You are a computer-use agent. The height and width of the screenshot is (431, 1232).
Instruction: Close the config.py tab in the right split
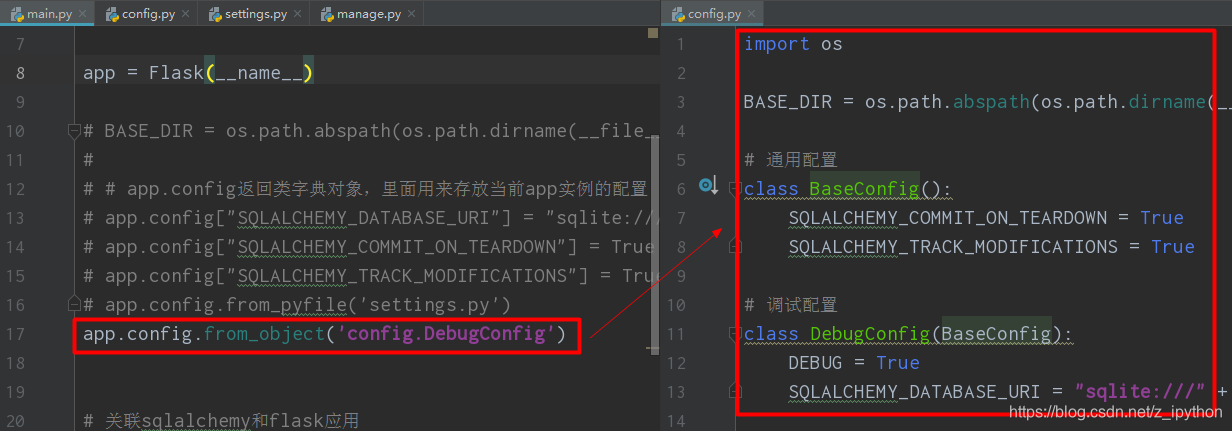pos(751,15)
